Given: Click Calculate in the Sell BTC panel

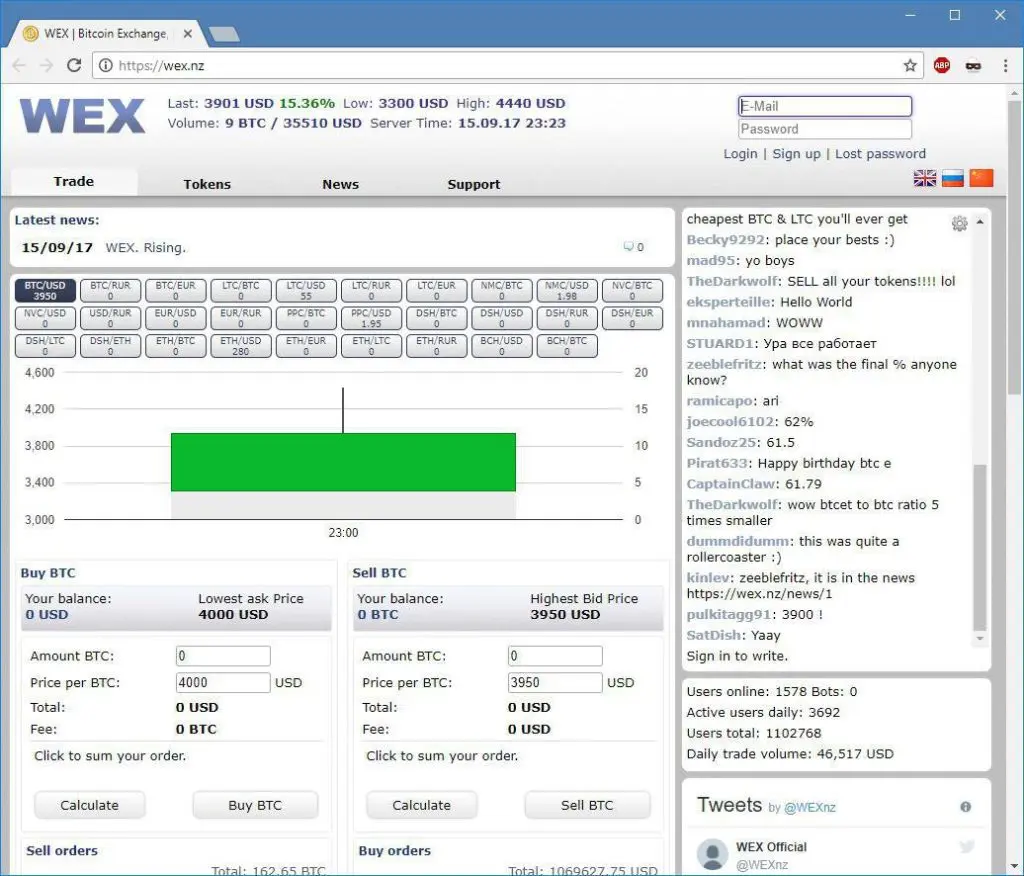Looking at the screenshot, I should (x=421, y=805).
